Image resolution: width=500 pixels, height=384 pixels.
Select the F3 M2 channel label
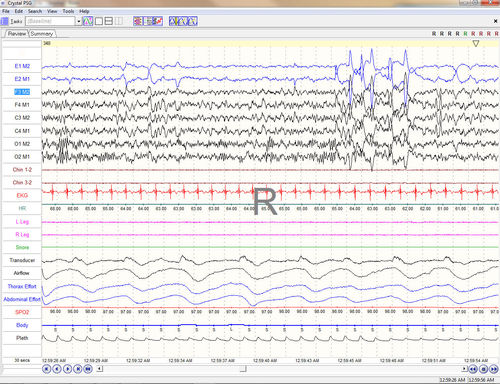click(x=22, y=92)
